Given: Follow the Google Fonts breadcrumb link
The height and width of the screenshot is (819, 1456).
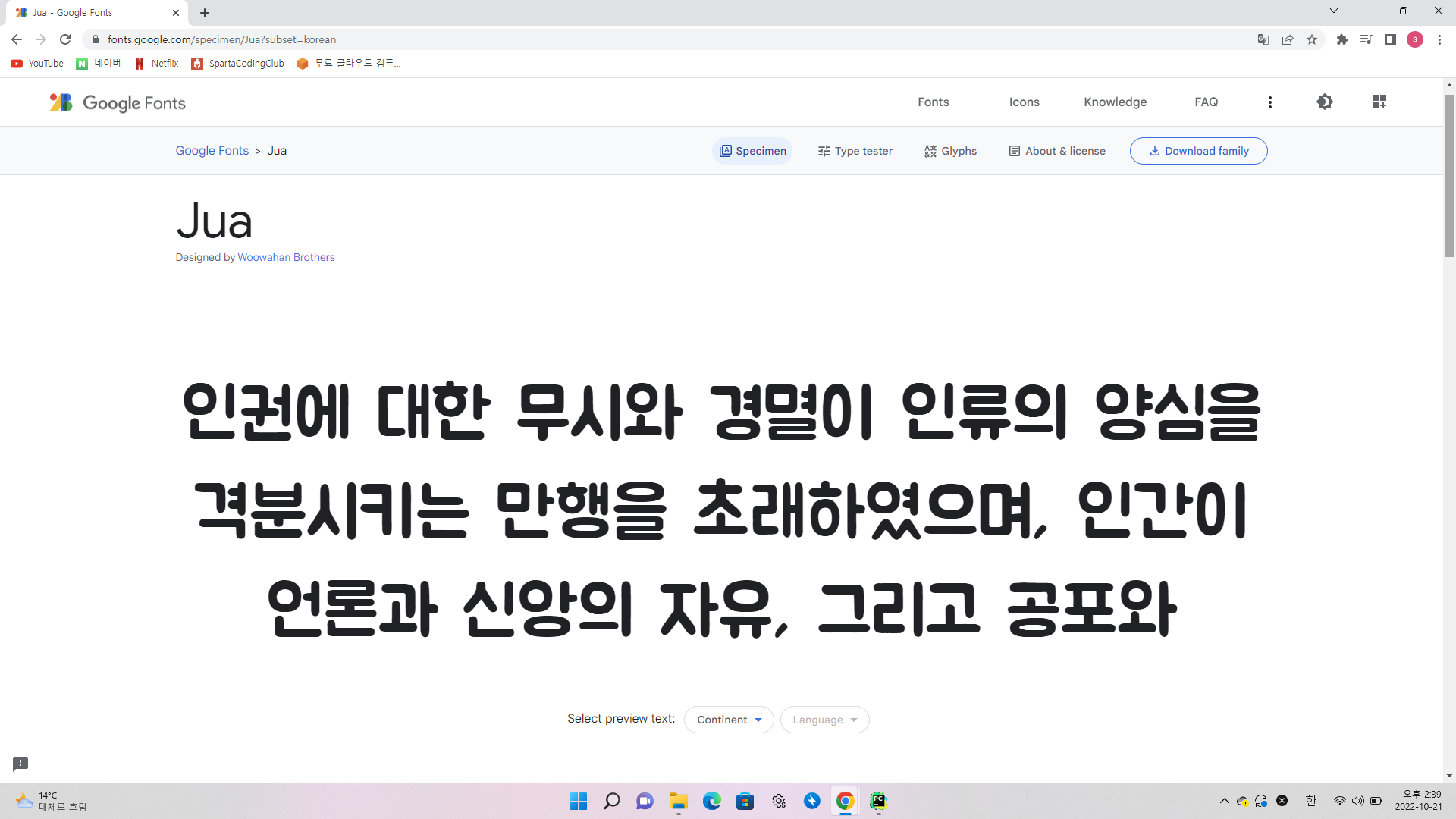Looking at the screenshot, I should (212, 150).
